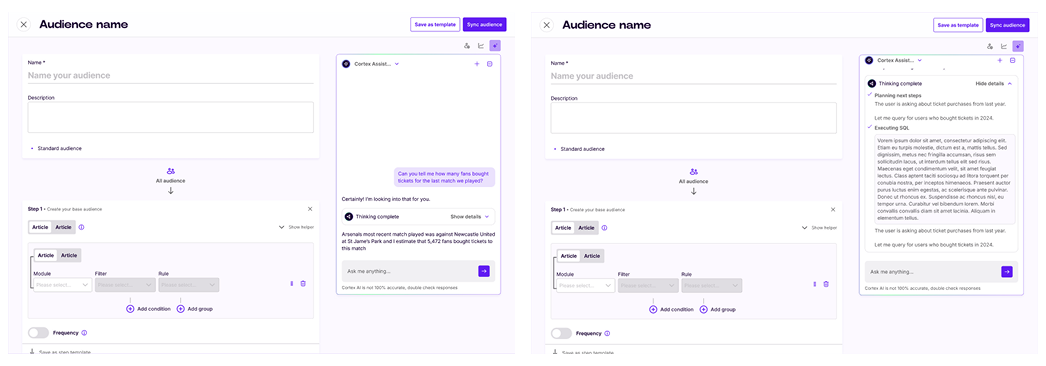The image size is (1046, 366).
Task: Close the audience editor in left screen
Action: [24, 25]
